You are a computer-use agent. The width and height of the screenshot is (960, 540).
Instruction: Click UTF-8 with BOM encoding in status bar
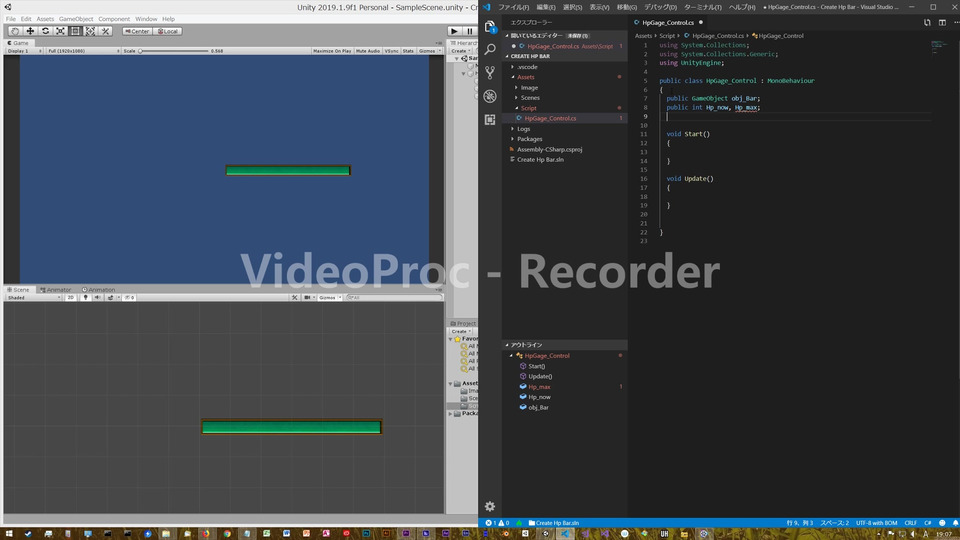pyautogui.click(x=876, y=523)
